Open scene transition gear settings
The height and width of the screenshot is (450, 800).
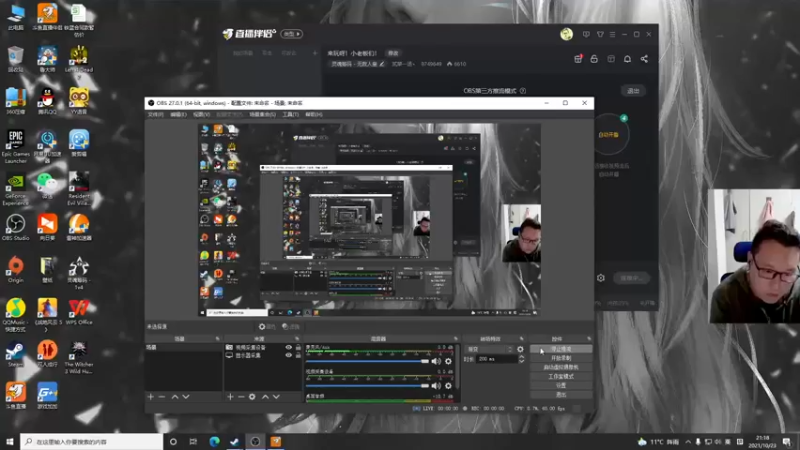(520, 349)
